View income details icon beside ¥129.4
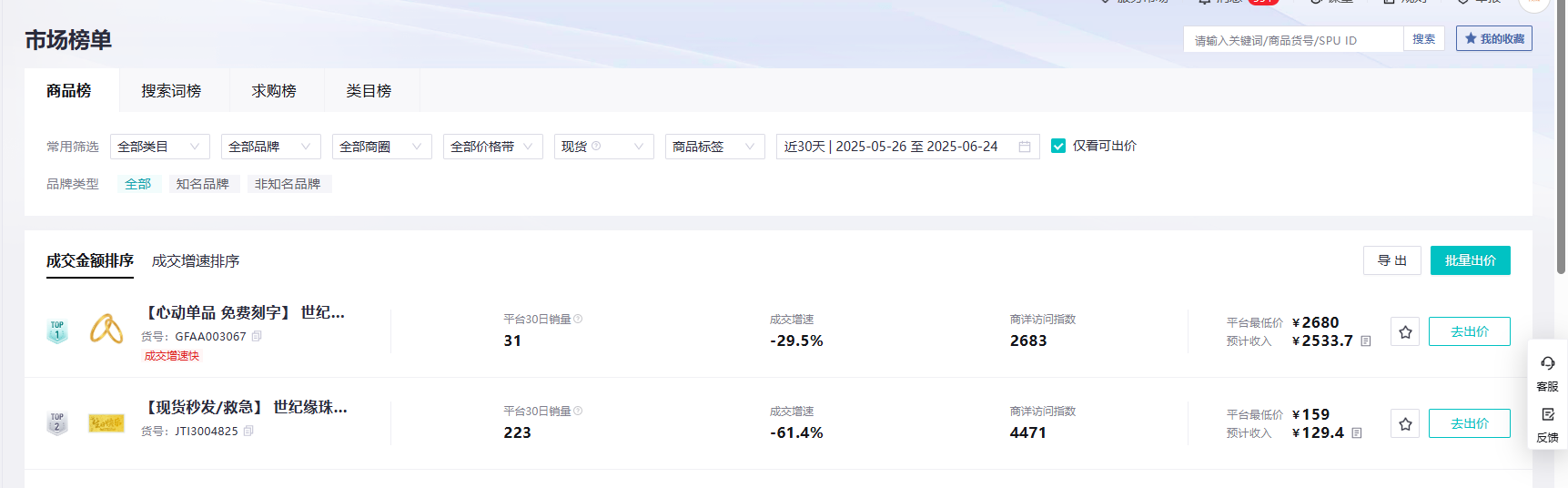 (1356, 433)
